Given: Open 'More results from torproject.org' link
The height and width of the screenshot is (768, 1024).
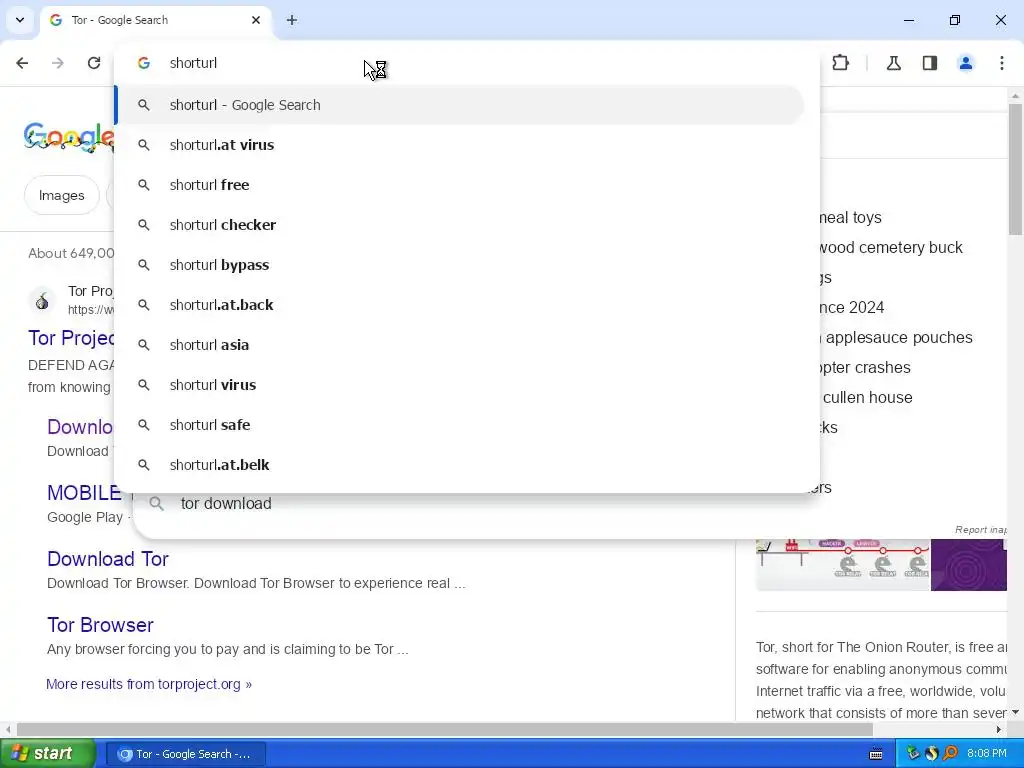Looking at the screenshot, I should tap(149, 684).
